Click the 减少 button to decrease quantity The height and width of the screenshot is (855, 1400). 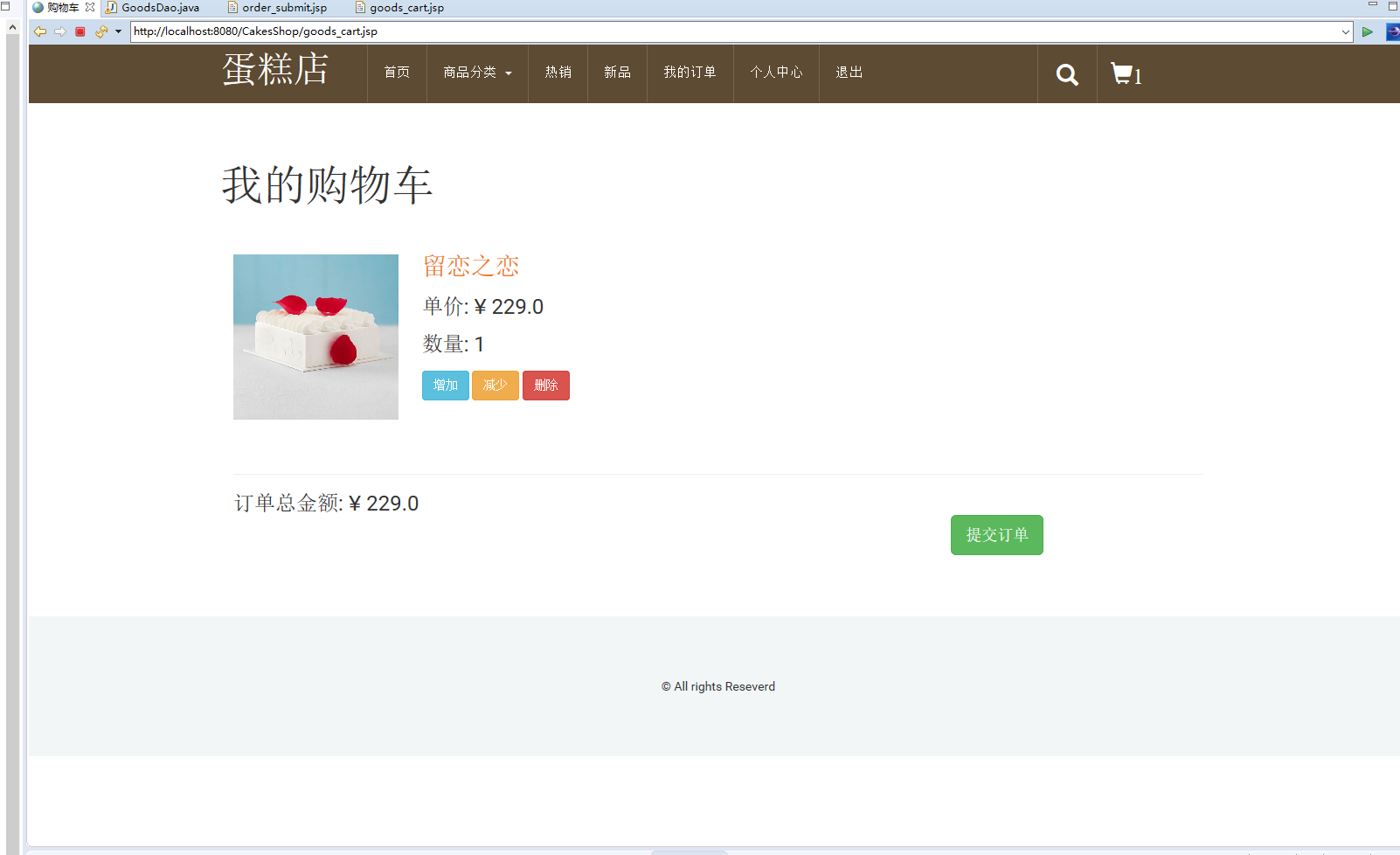[x=495, y=385]
